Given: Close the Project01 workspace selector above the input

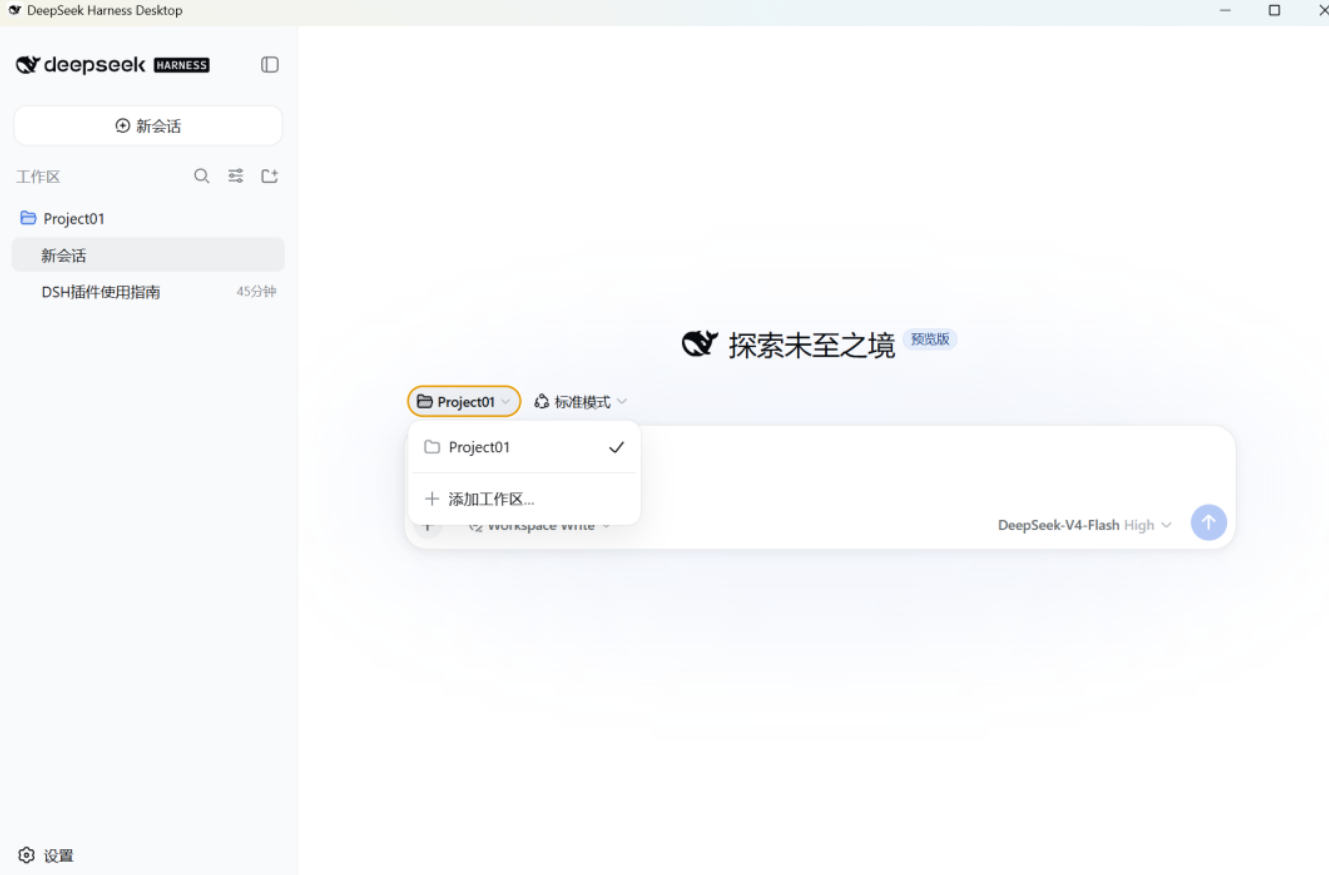Looking at the screenshot, I should (464, 402).
